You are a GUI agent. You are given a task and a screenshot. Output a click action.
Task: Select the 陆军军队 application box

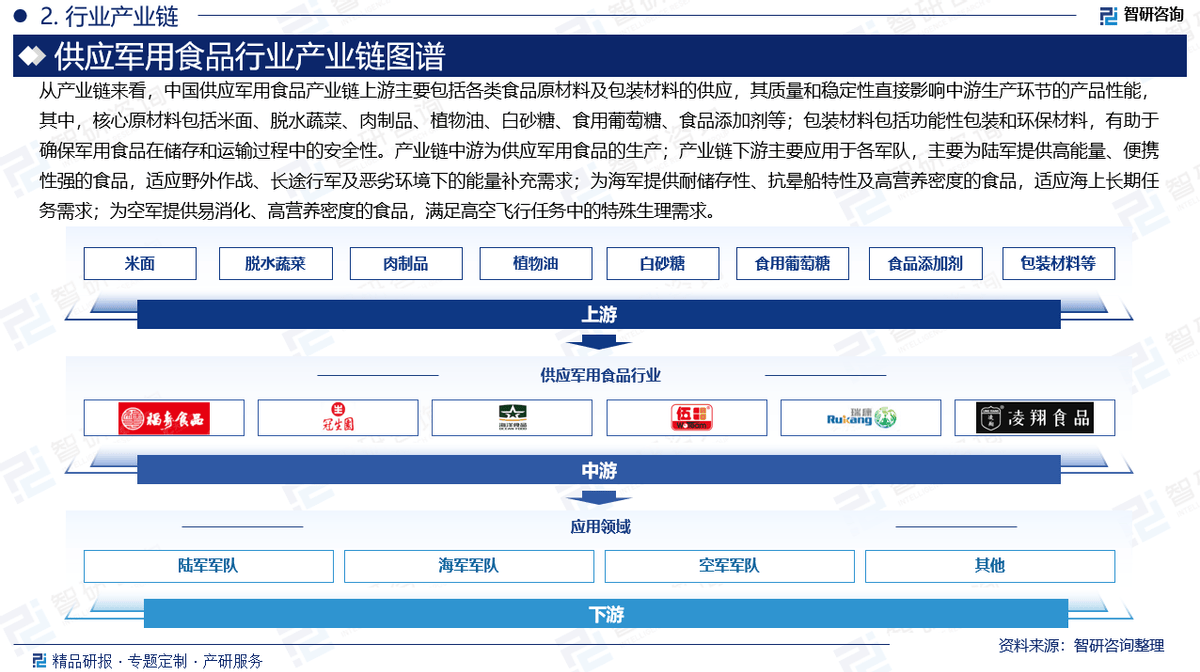coord(208,566)
